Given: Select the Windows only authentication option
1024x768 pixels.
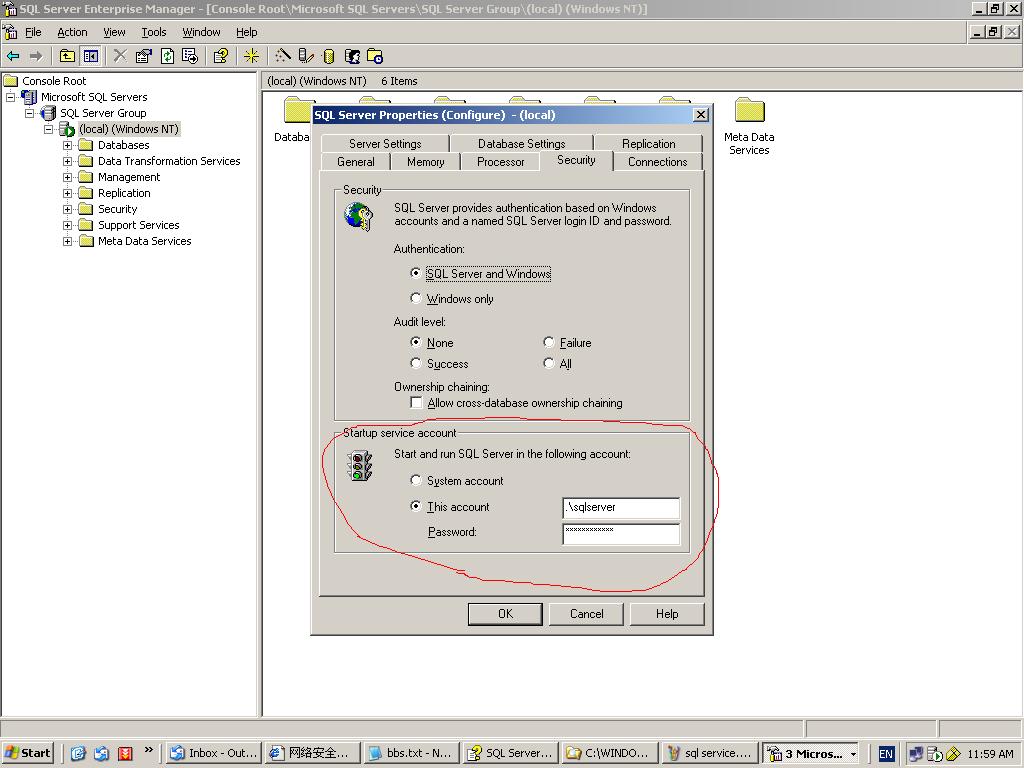Looking at the screenshot, I should (x=416, y=298).
